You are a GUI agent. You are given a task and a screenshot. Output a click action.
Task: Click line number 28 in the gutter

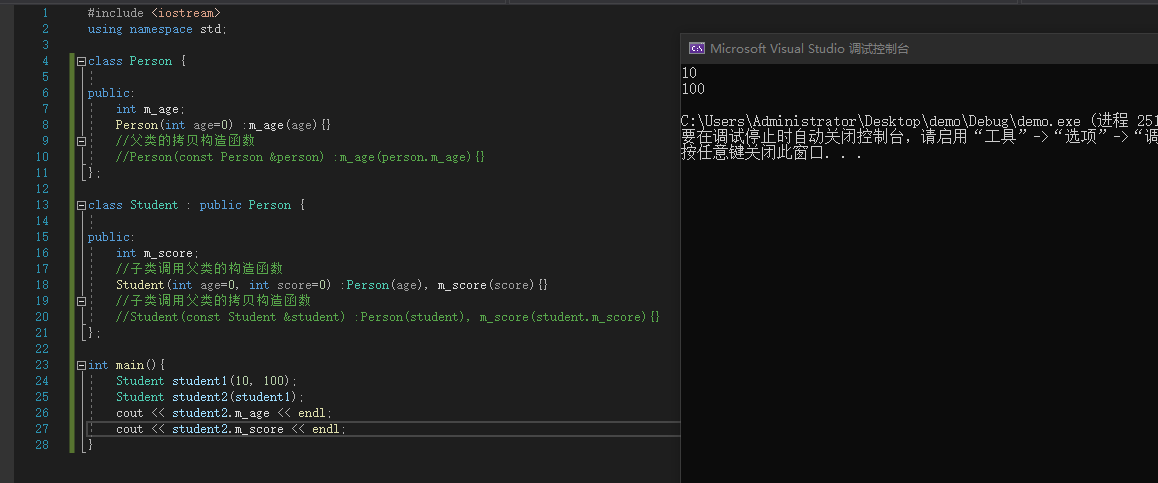tap(41, 445)
